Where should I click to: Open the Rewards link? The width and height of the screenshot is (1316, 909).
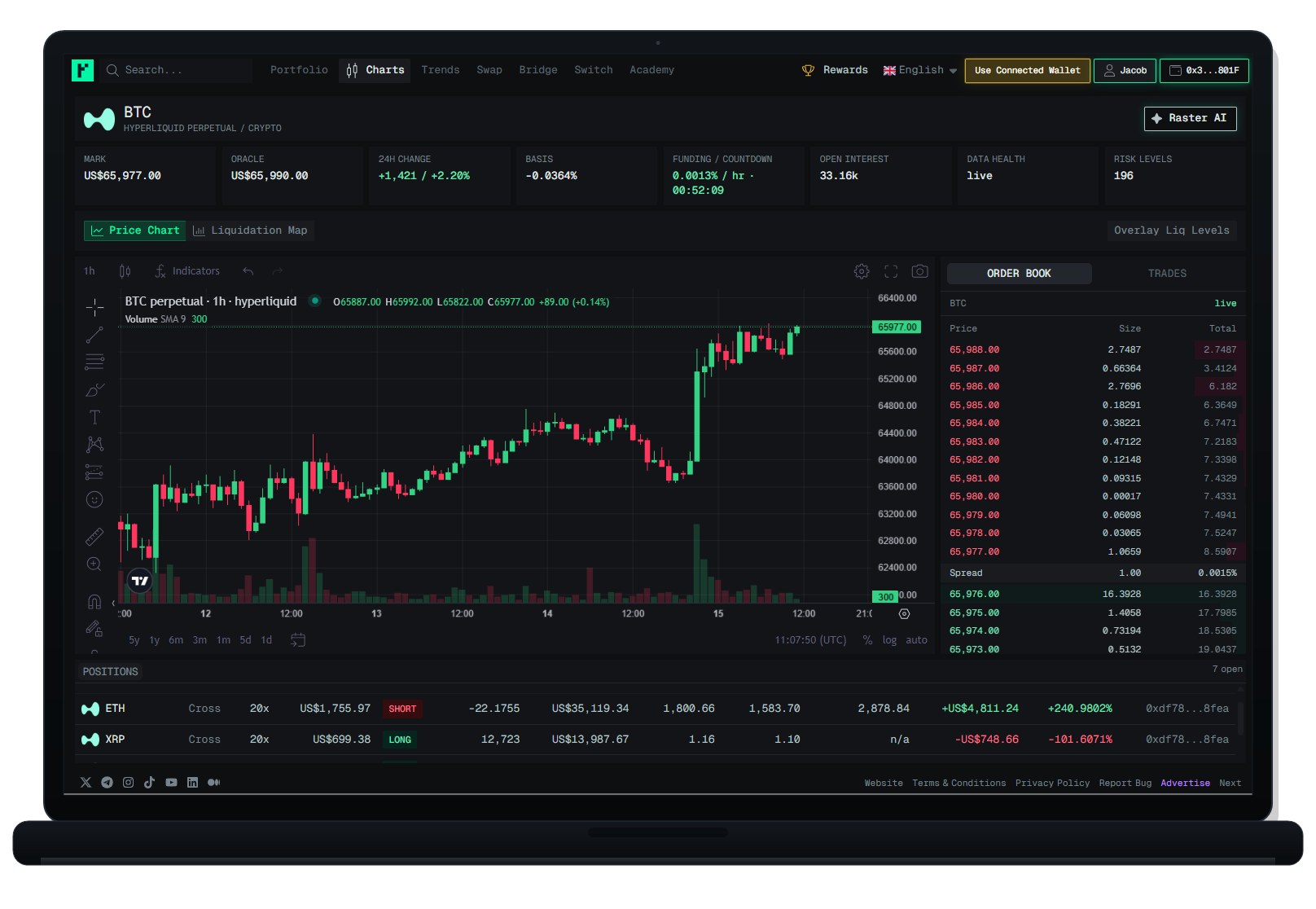(835, 70)
